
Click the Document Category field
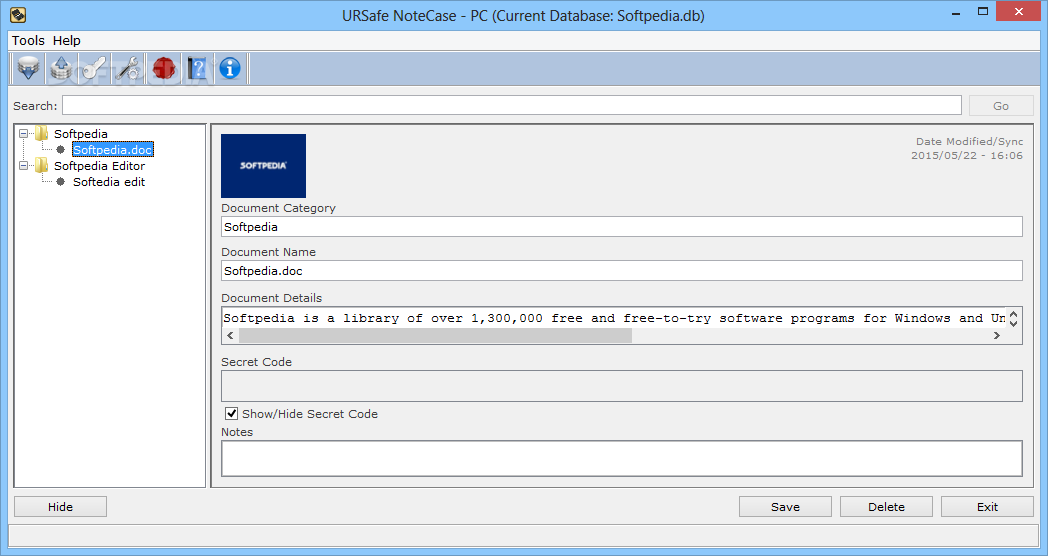[622, 227]
